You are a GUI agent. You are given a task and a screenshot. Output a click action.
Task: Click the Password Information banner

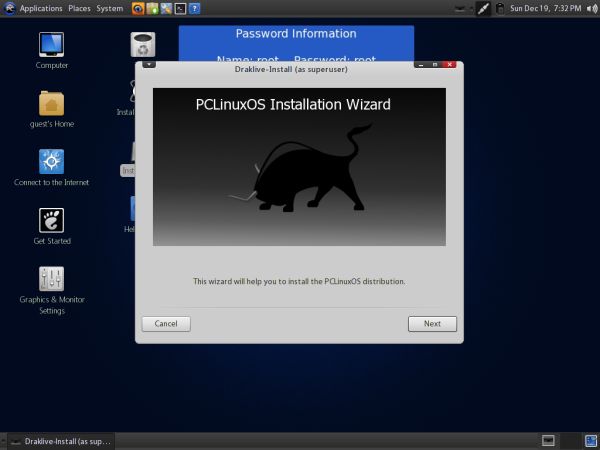296,43
